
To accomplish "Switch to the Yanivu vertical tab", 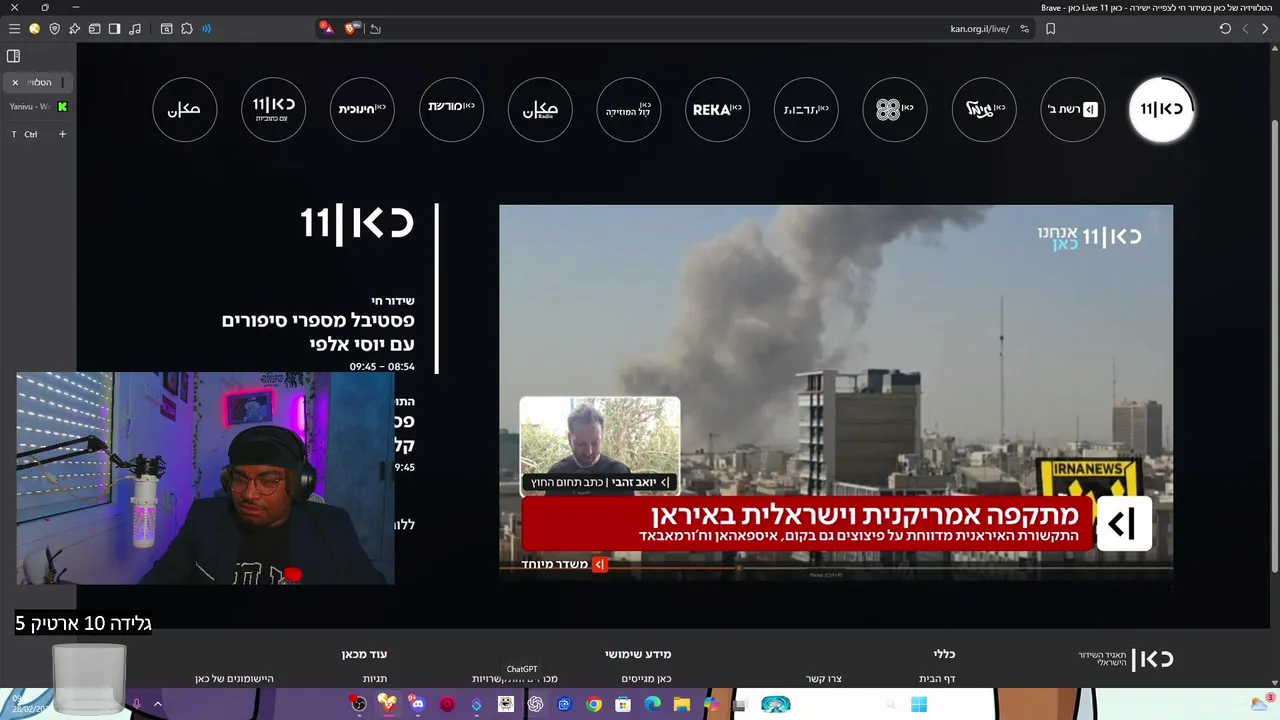I will click(38, 106).
